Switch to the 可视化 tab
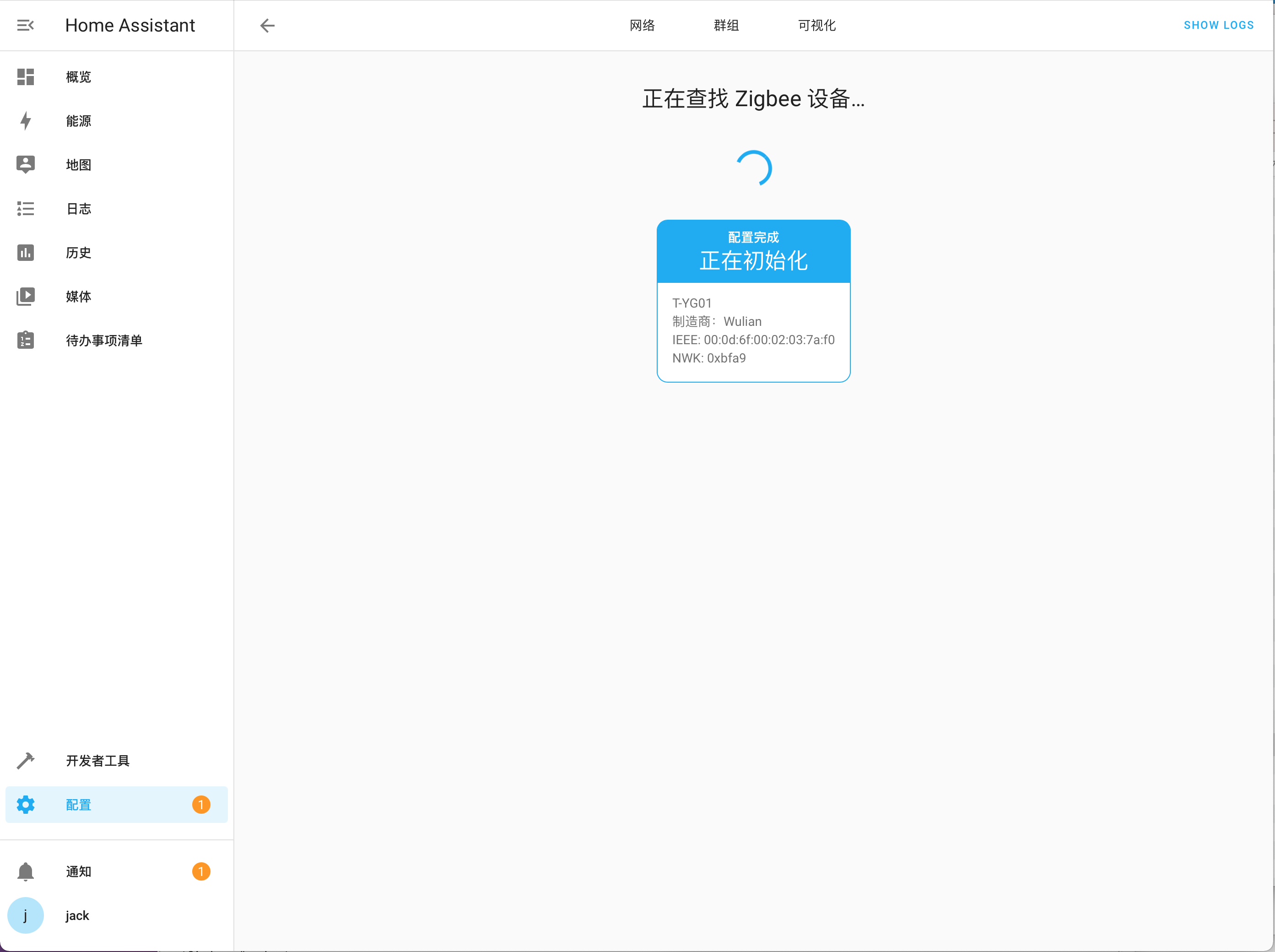1275x952 pixels. 816,25
